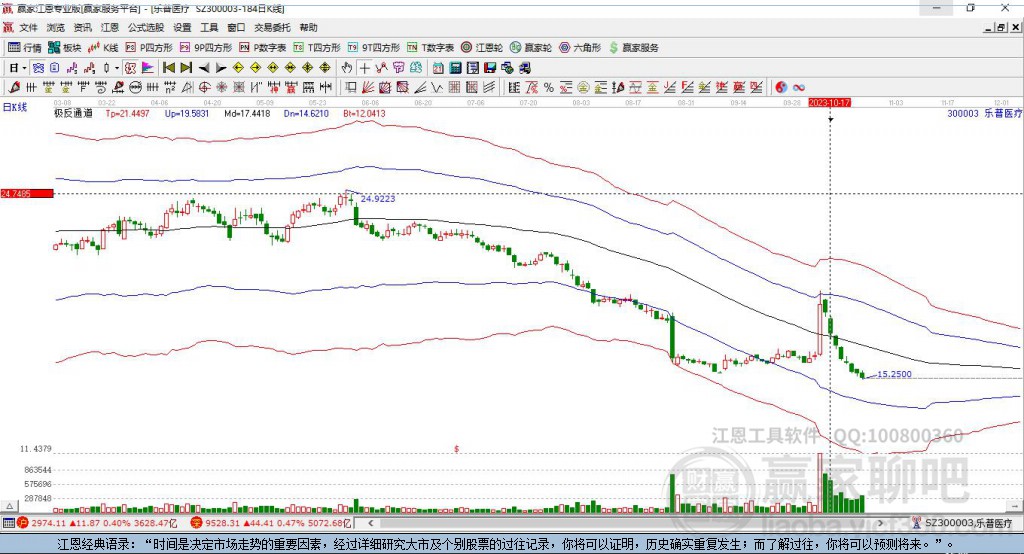The width and height of the screenshot is (1024, 554).
Task: Open 赢家服务 button
Action: [633, 48]
